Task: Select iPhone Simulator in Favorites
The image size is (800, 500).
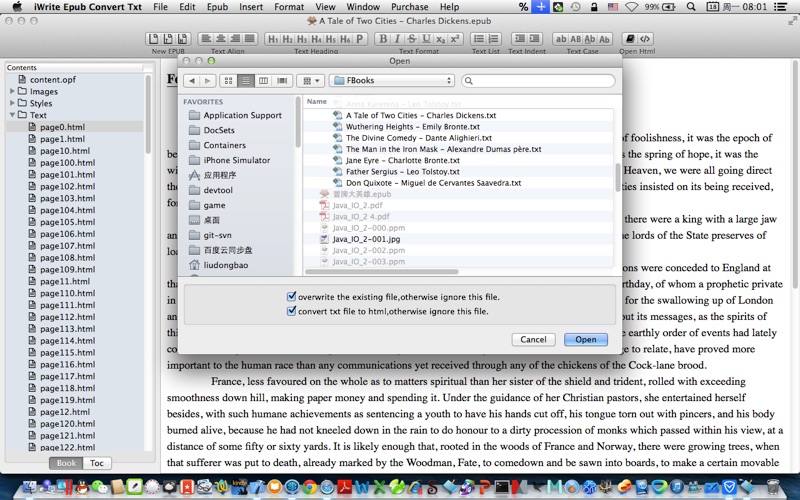Action: tap(237, 160)
